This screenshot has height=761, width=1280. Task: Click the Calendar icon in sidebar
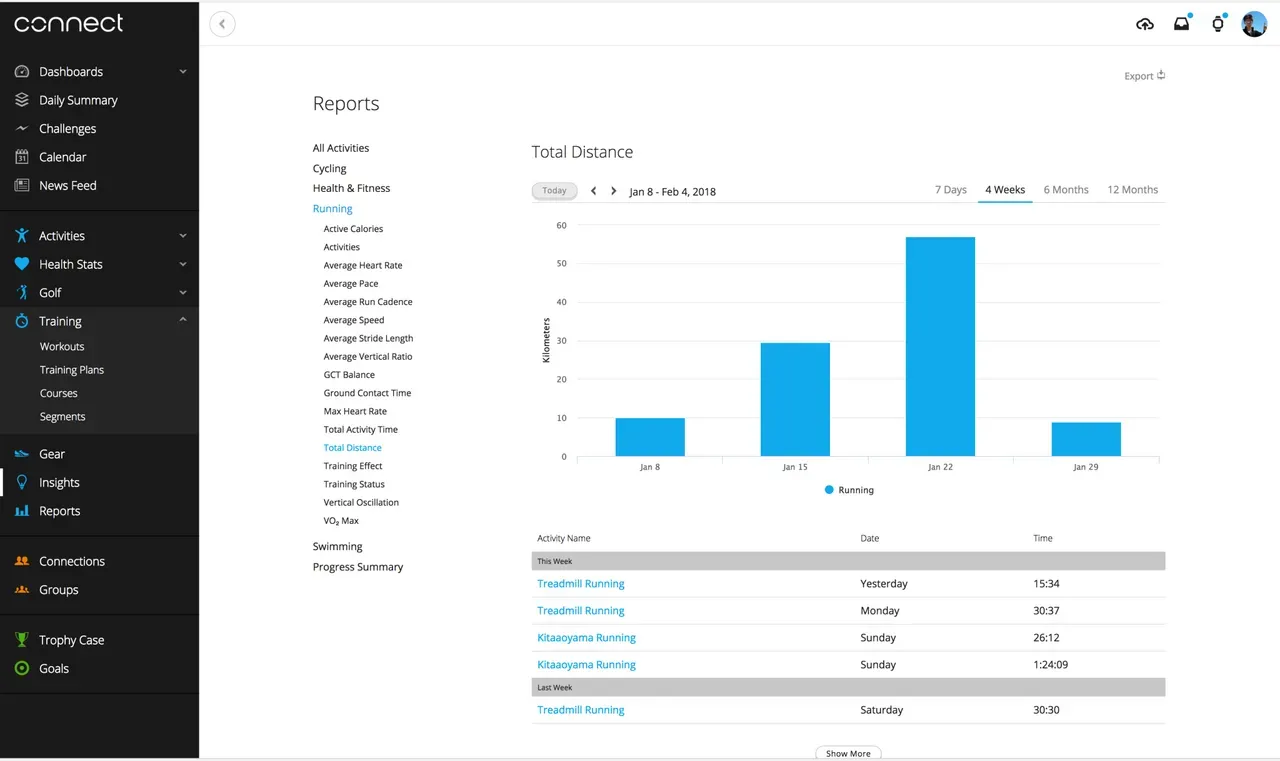tap(22, 157)
